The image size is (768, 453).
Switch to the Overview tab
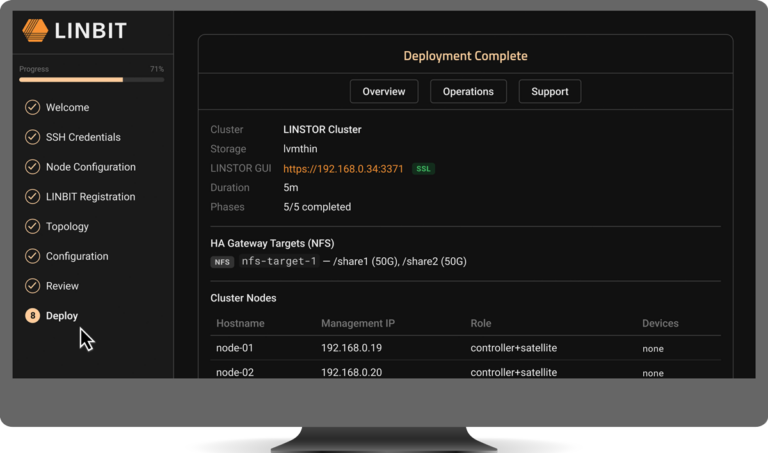[384, 92]
